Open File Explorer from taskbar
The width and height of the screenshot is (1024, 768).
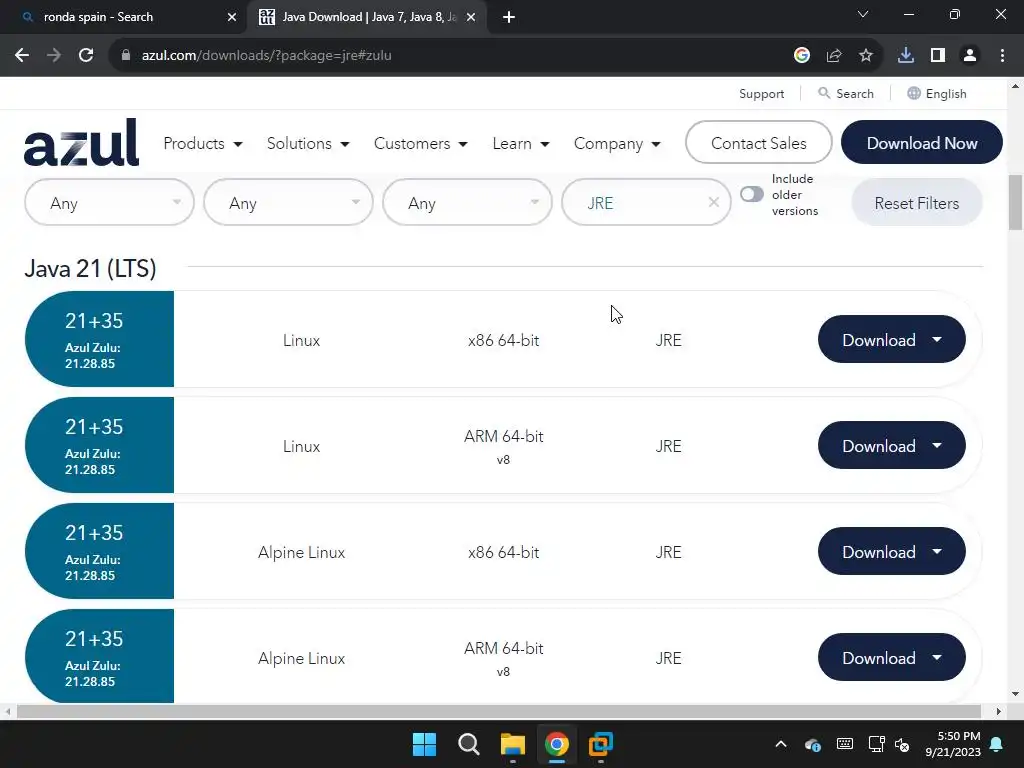513,744
